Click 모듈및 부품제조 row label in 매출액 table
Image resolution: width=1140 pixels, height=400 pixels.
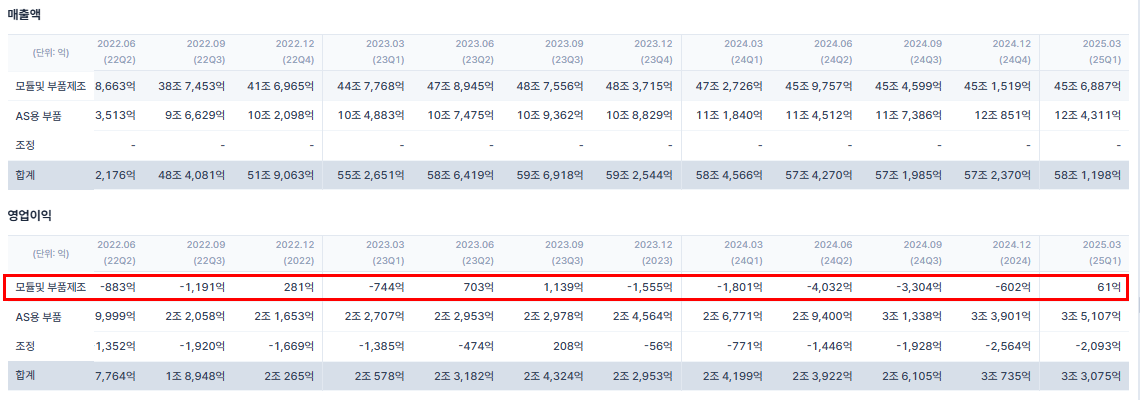tap(51, 87)
